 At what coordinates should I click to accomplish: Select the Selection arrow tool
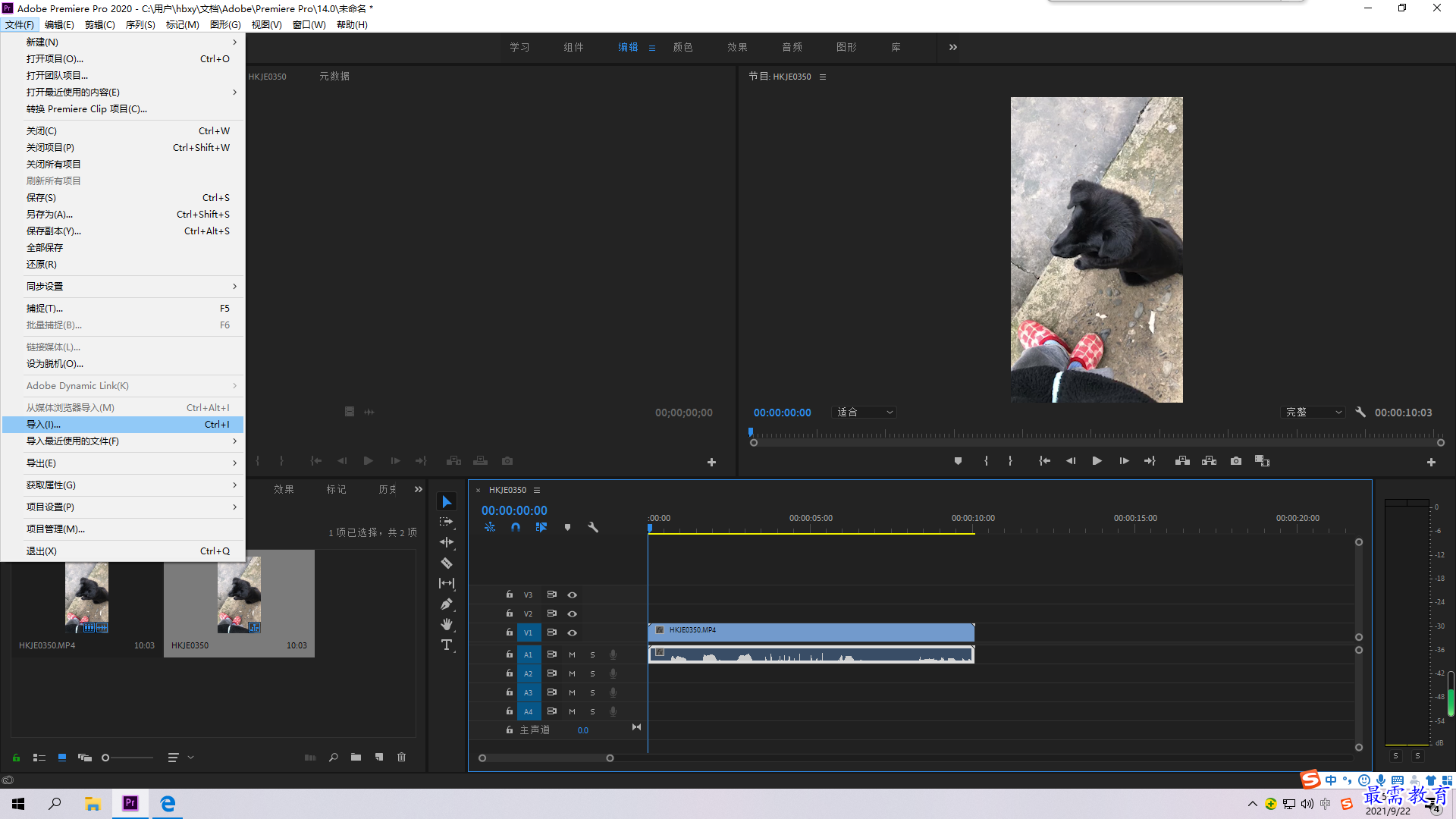447,502
